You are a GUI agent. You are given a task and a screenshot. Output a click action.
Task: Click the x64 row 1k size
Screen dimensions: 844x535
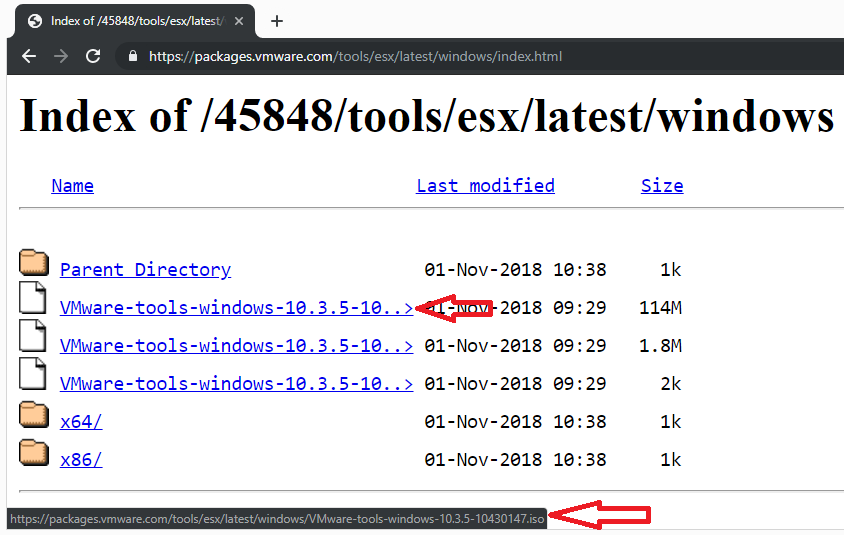pyautogui.click(x=671, y=422)
